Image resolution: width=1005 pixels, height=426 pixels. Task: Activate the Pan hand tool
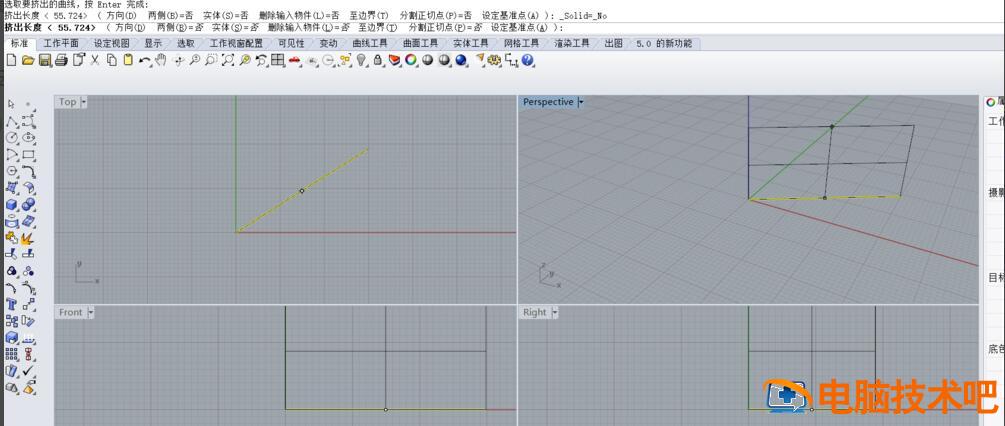click(x=160, y=60)
